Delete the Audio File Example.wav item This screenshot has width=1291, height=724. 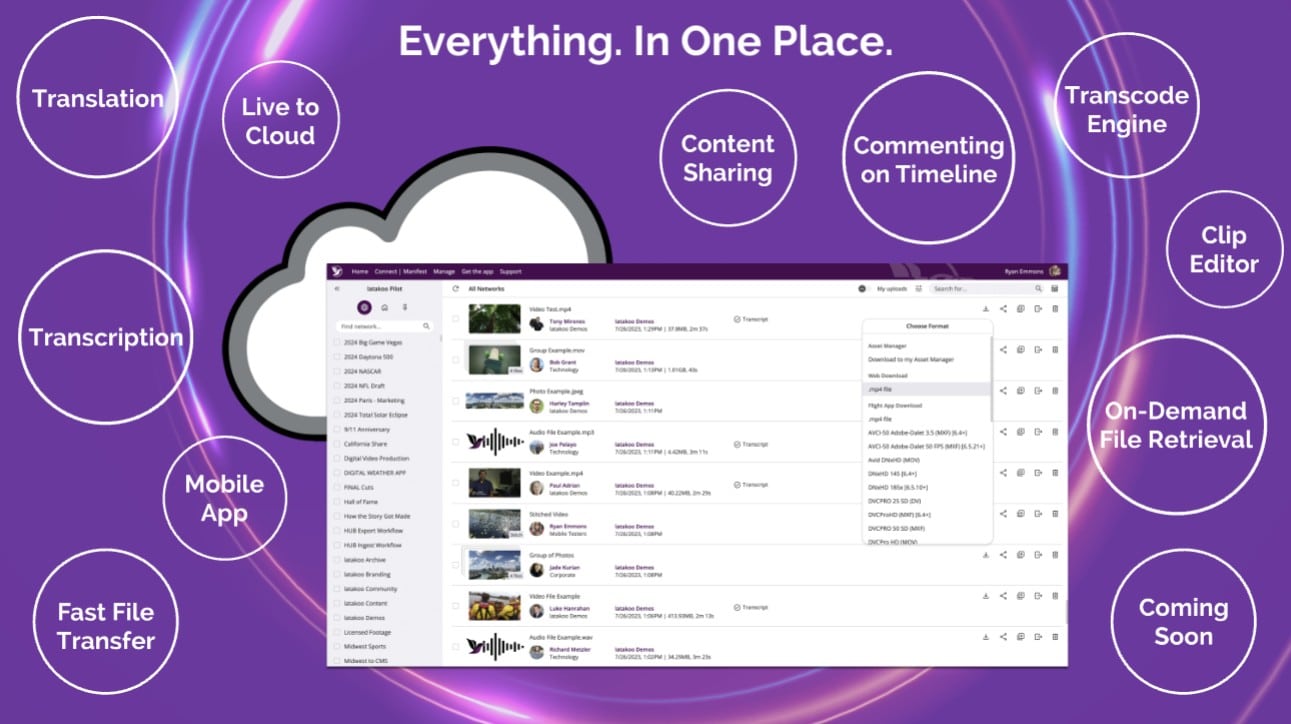1055,636
